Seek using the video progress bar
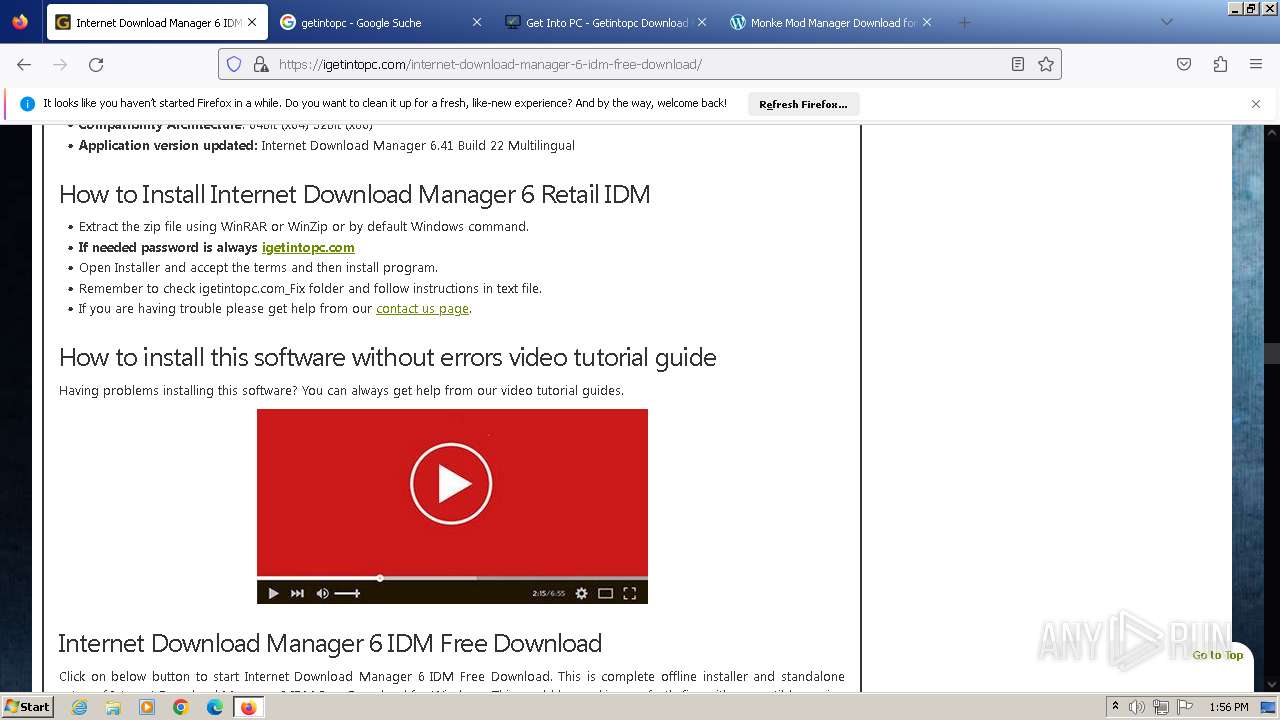This screenshot has height=720, width=1280. click(452, 578)
